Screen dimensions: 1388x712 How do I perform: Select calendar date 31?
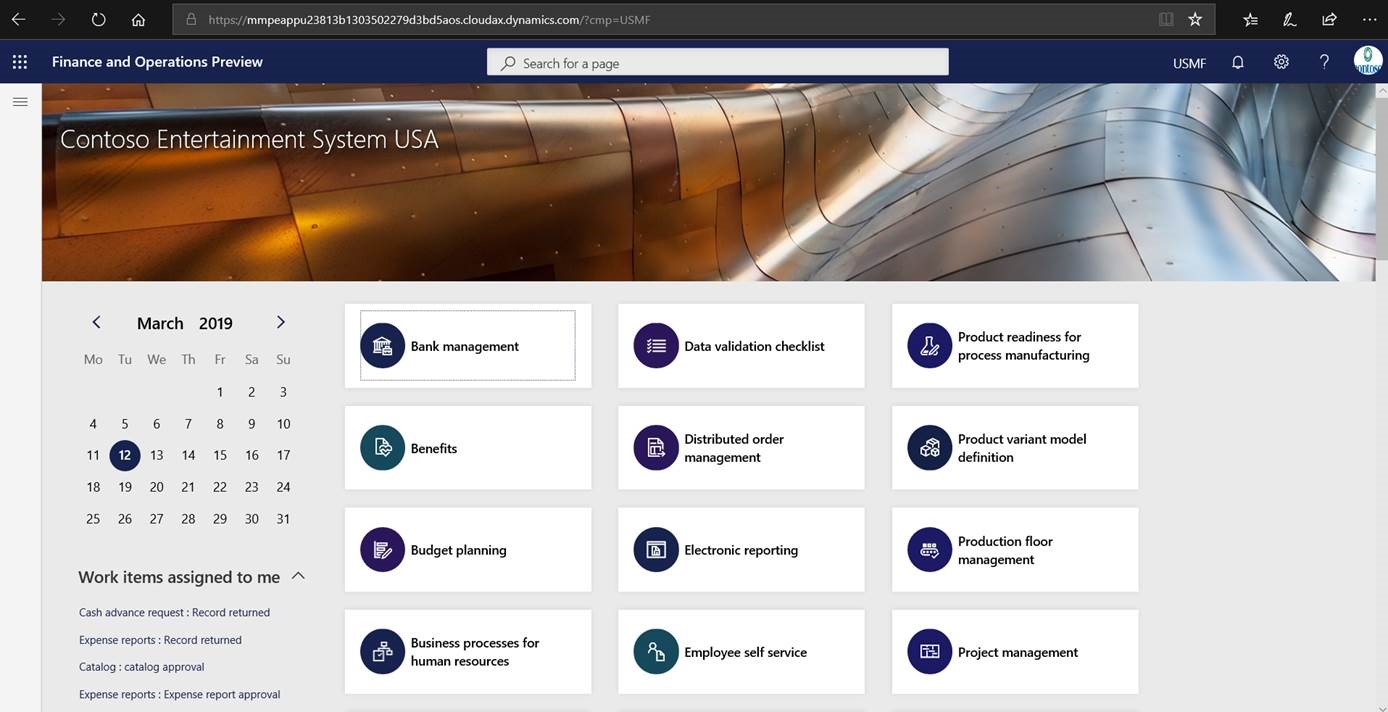[283, 519]
